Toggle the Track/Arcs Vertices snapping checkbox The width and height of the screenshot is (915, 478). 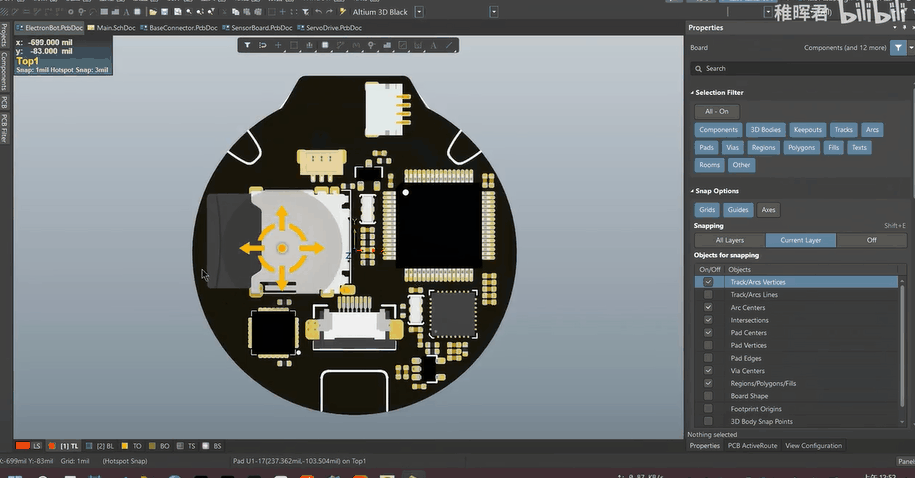pyautogui.click(x=708, y=283)
